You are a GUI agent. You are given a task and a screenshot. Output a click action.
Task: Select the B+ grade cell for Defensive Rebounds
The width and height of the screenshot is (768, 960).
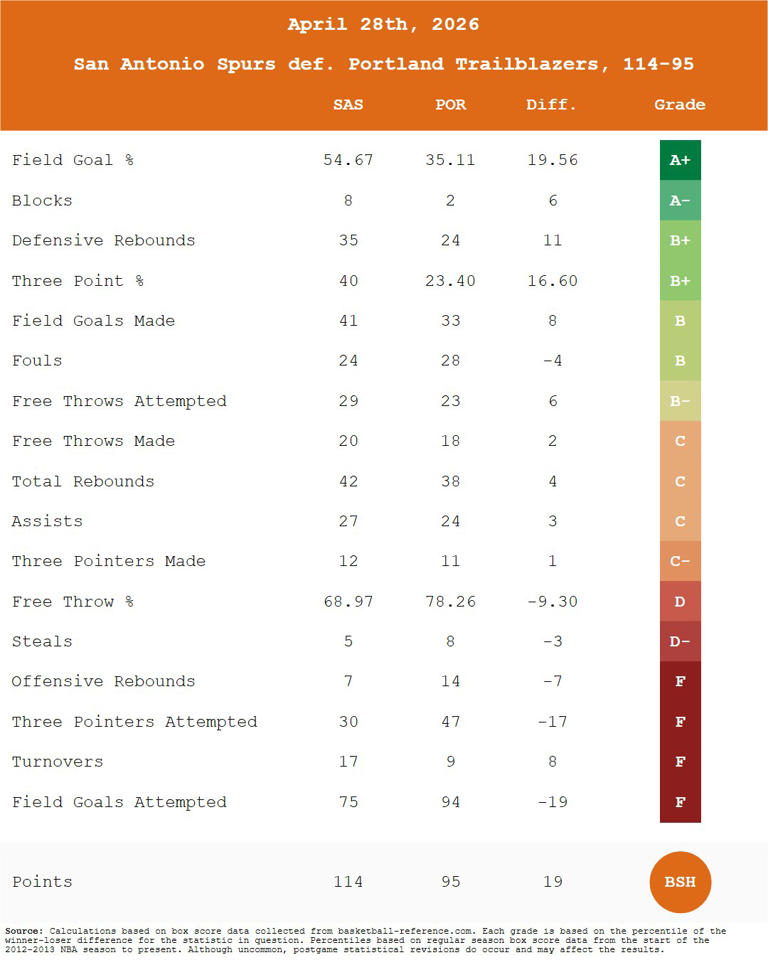pyautogui.click(x=680, y=240)
